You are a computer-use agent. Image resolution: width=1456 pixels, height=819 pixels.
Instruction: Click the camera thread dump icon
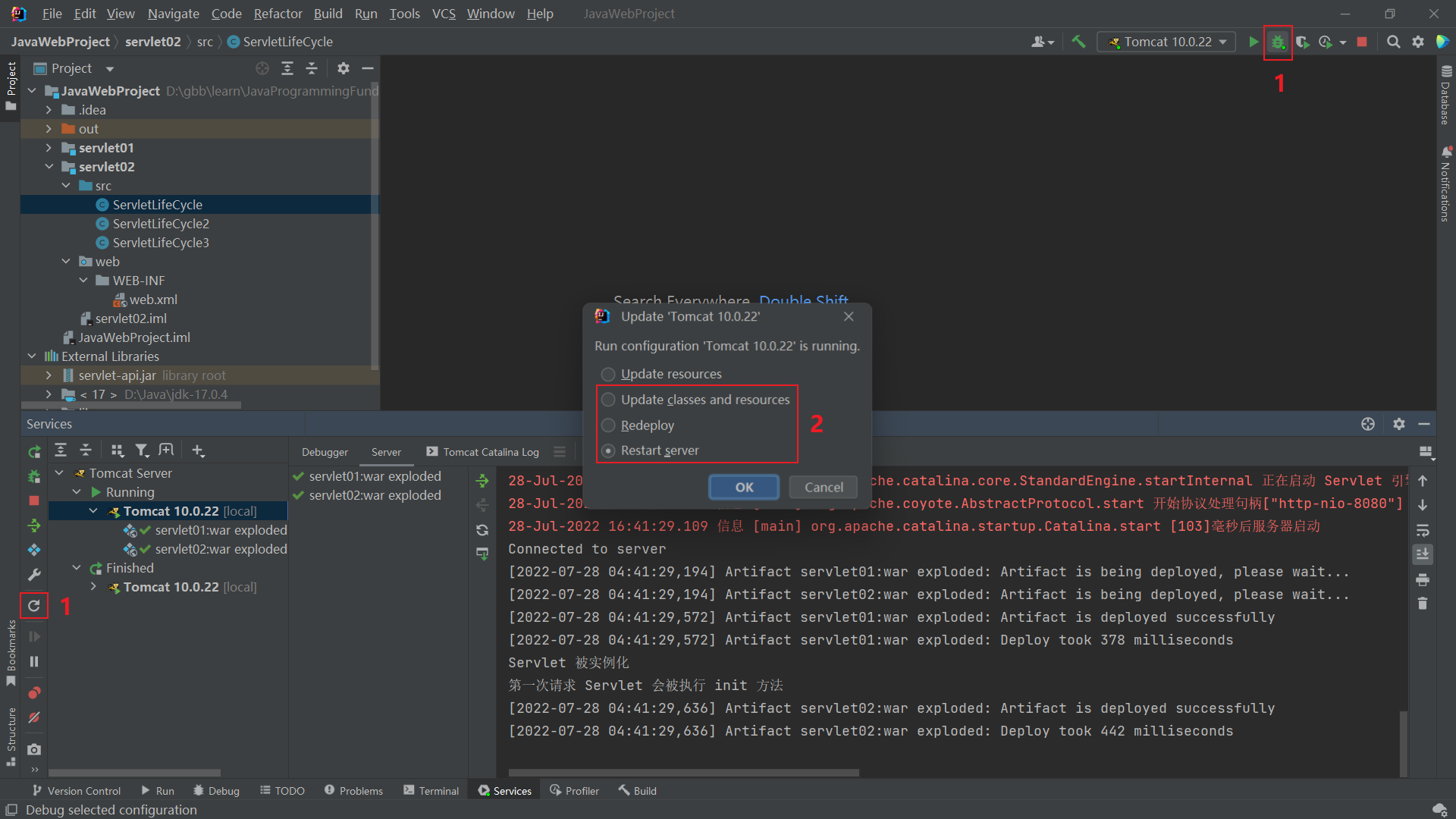coord(34,749)
